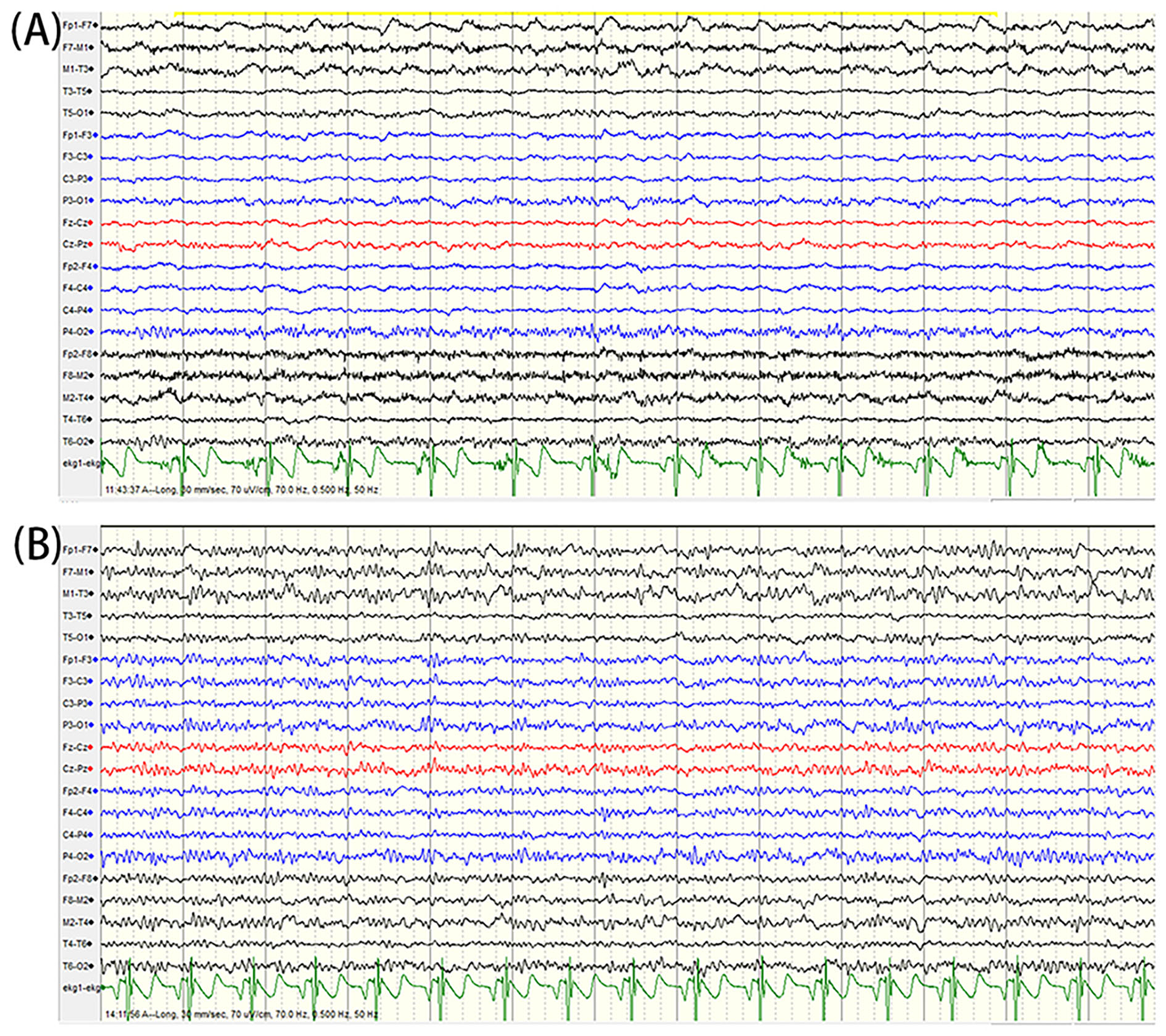Screen dimensions: 1166x1036
Task: Select the F8-M2 channel label in panel A
Action: (x=75, y=376)
